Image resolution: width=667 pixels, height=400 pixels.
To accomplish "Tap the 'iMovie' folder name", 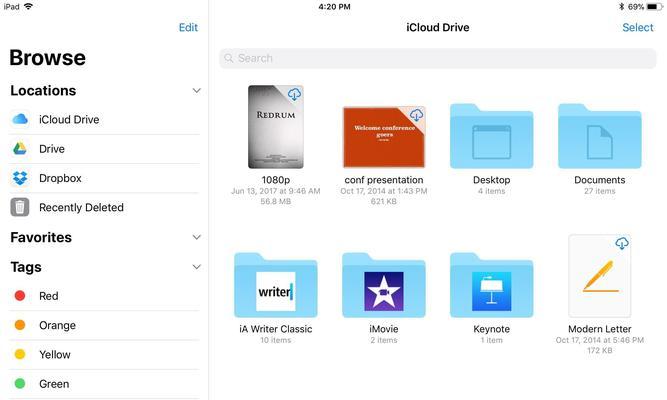I will coord(384,329).
